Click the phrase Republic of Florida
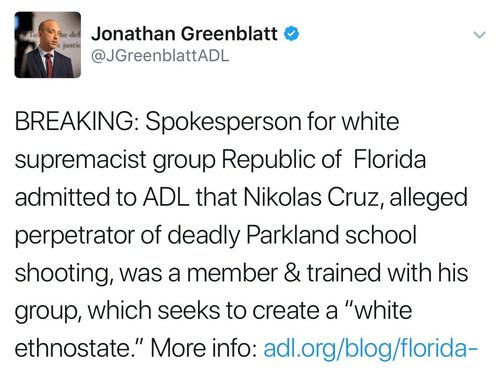The height and width of the screenshot is (378, 500). coord(323,159)
